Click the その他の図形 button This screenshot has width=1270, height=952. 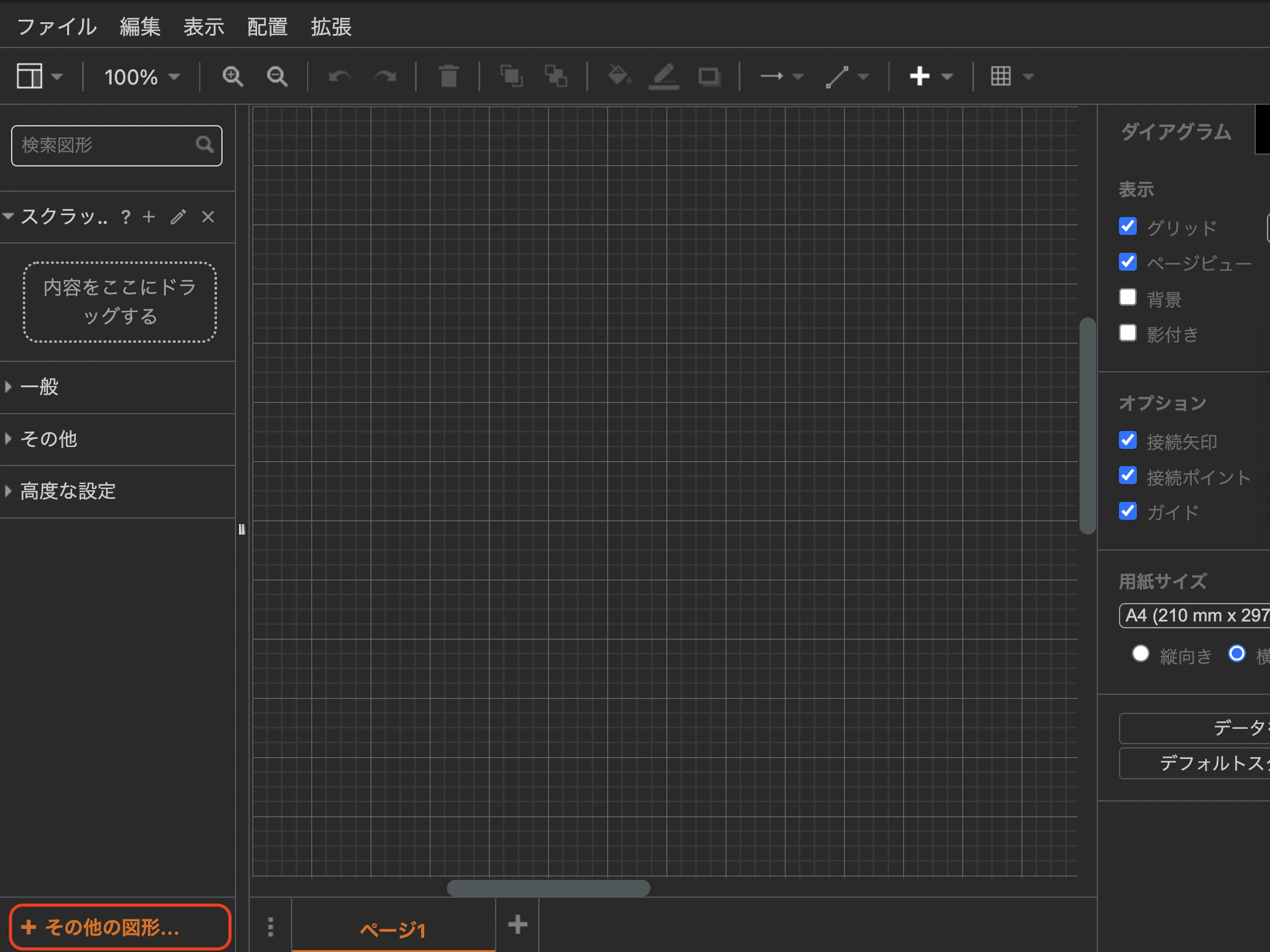click(119, 927)
